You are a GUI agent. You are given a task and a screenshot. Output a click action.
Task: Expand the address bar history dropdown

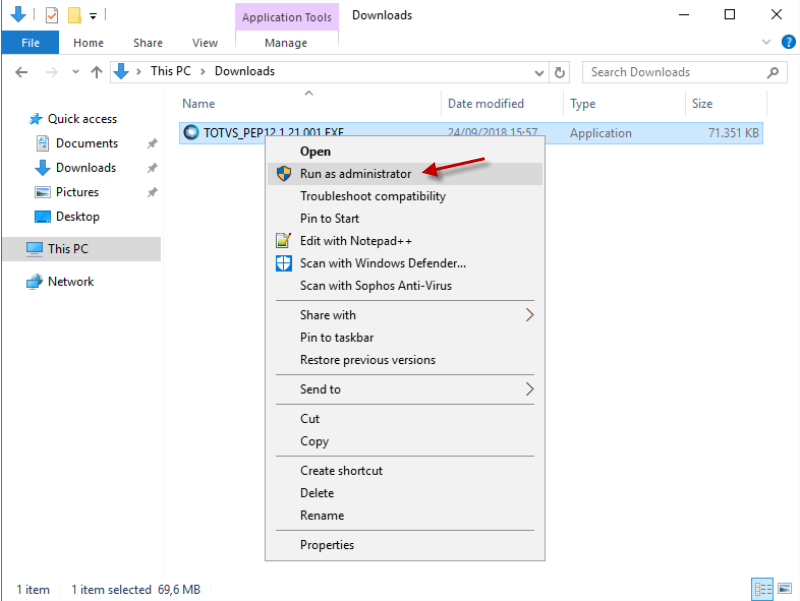coord(539,73)
